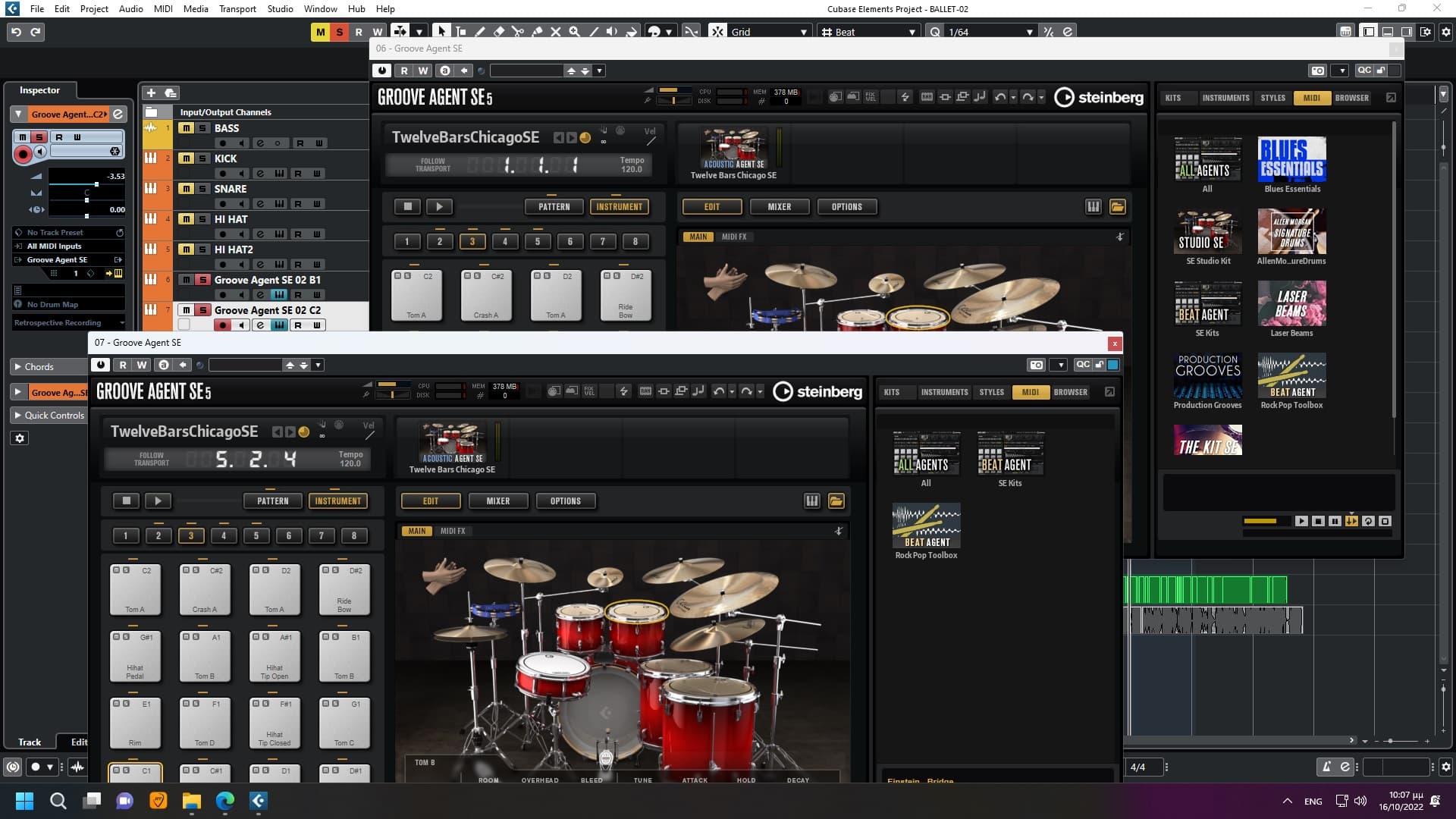Show keyboard in 07 Groove Agent window
The width and height of the screenshot is (1456, 819).
coord(811,500)
